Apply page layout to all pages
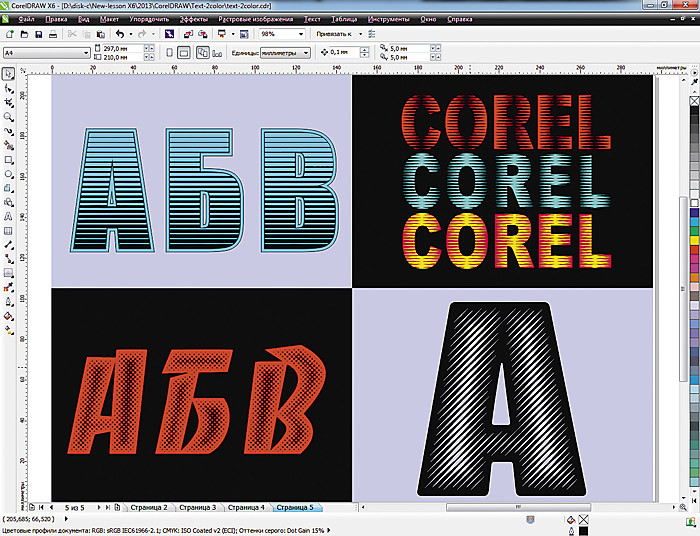700x536 pixels. point(203,53)
